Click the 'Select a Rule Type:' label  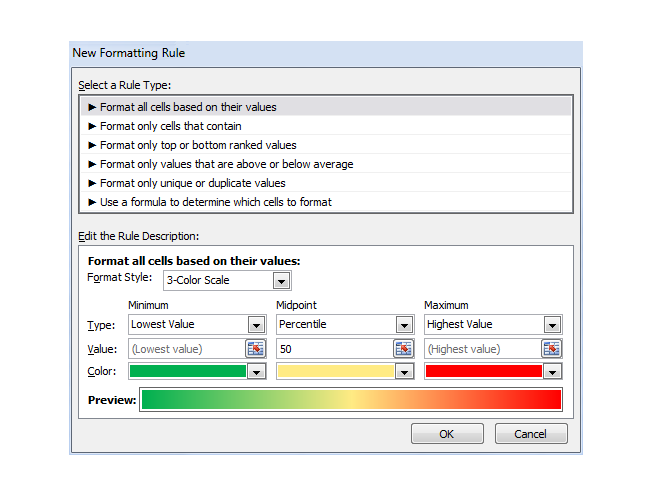pos(125,85)
